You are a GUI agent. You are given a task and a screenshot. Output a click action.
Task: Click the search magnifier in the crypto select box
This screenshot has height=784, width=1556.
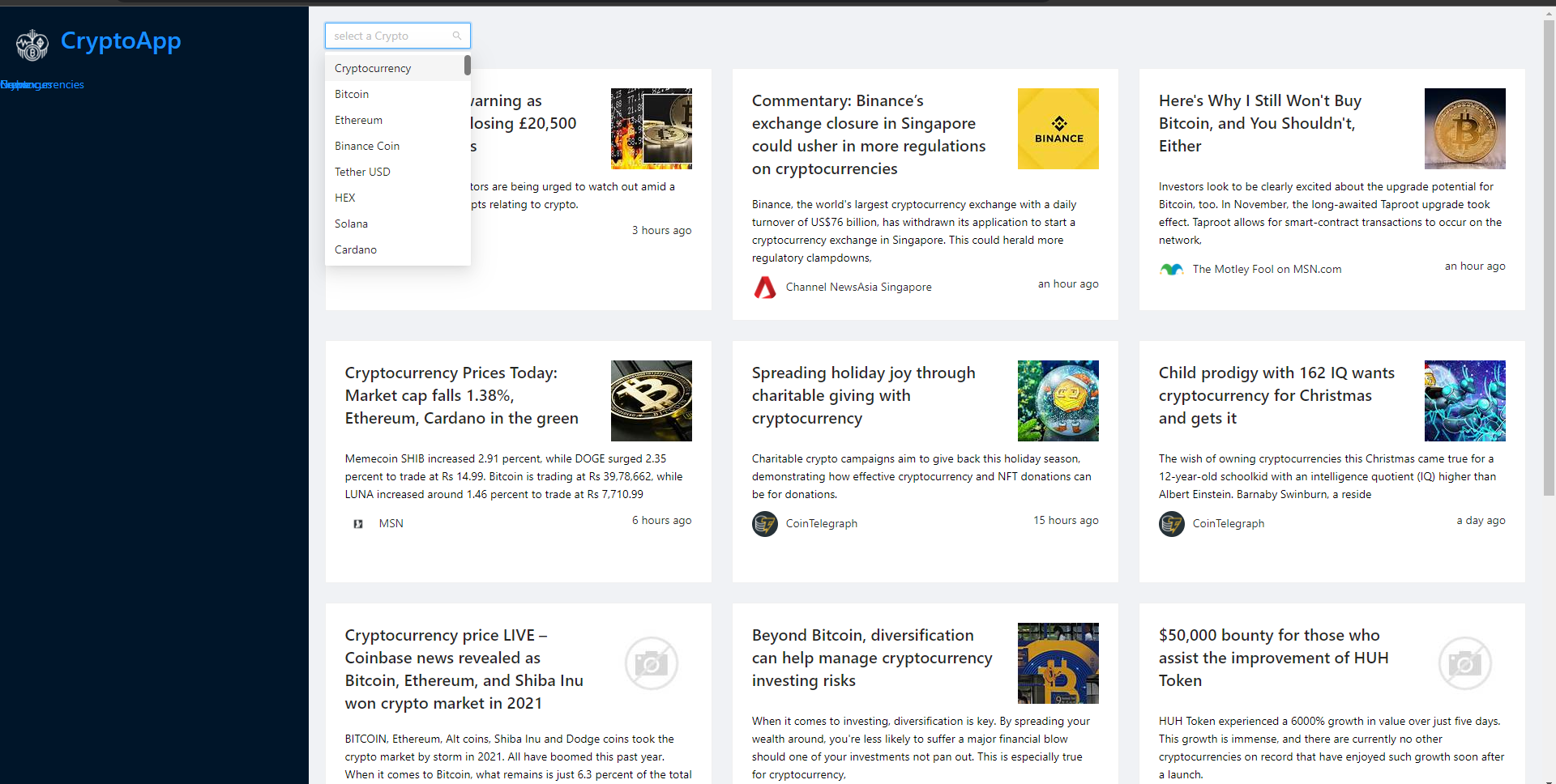[x=457, y=36]
